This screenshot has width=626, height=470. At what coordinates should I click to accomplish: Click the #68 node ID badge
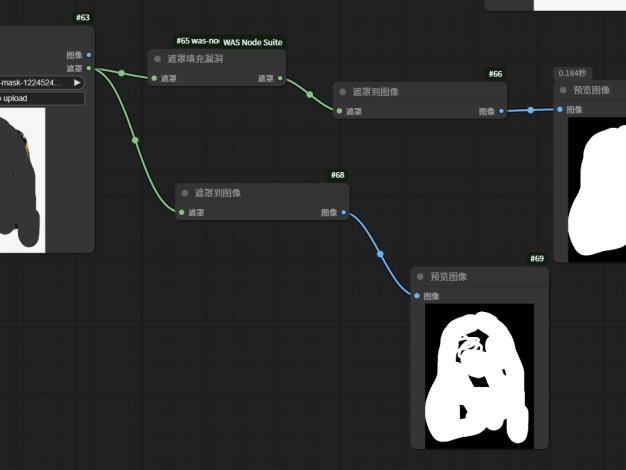tap(337, 175)
